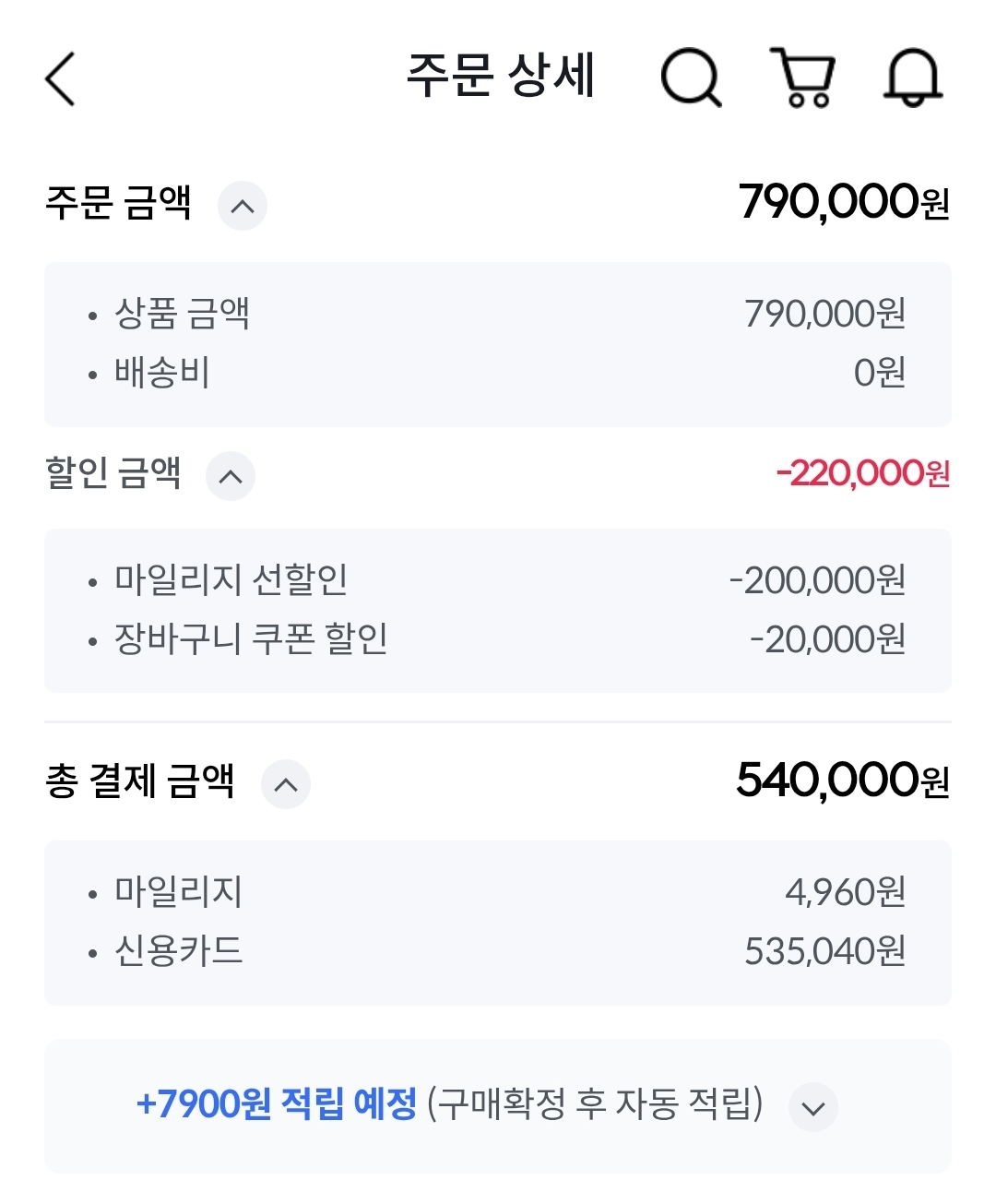Image resolution: width=996 pixels, height=1204 pixels.
Task: Tap the 주문 상세 page title
Action: click(x=501, y=76)
